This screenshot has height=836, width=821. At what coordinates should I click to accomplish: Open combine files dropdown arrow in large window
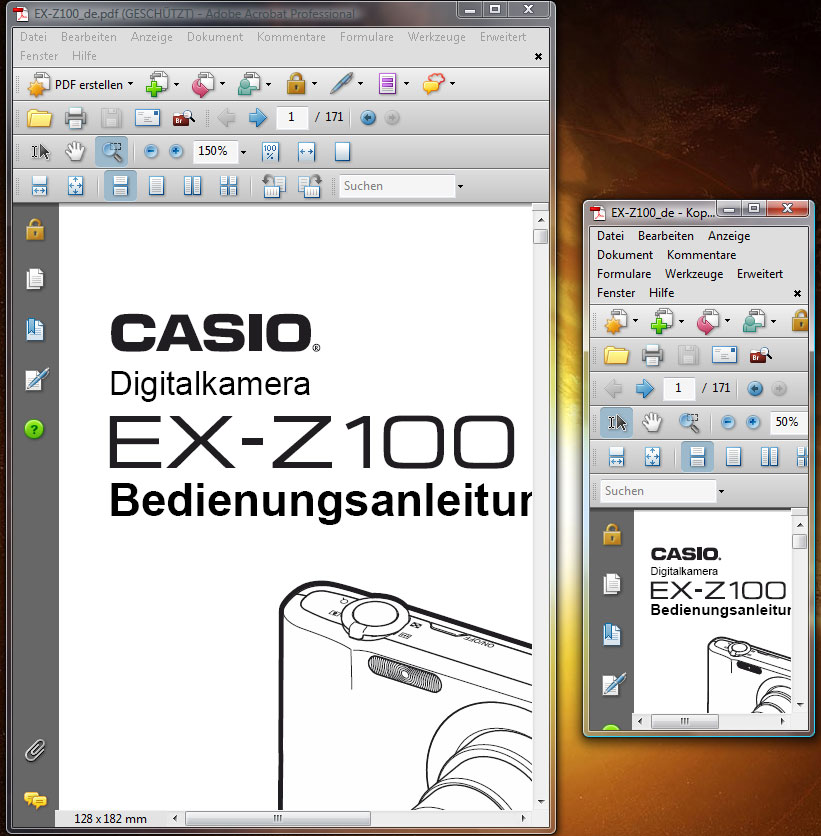click(176, 84)
